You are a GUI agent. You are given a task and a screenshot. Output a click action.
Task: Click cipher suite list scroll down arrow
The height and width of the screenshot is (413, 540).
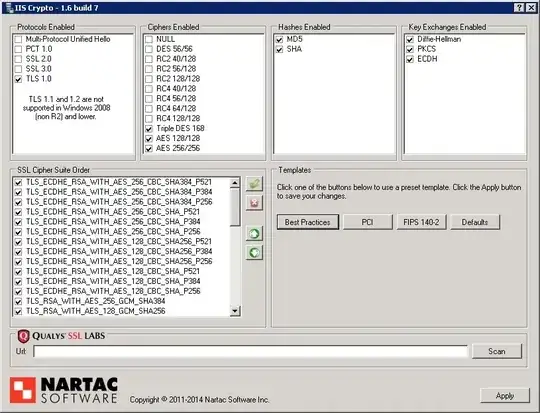point(235,311)
